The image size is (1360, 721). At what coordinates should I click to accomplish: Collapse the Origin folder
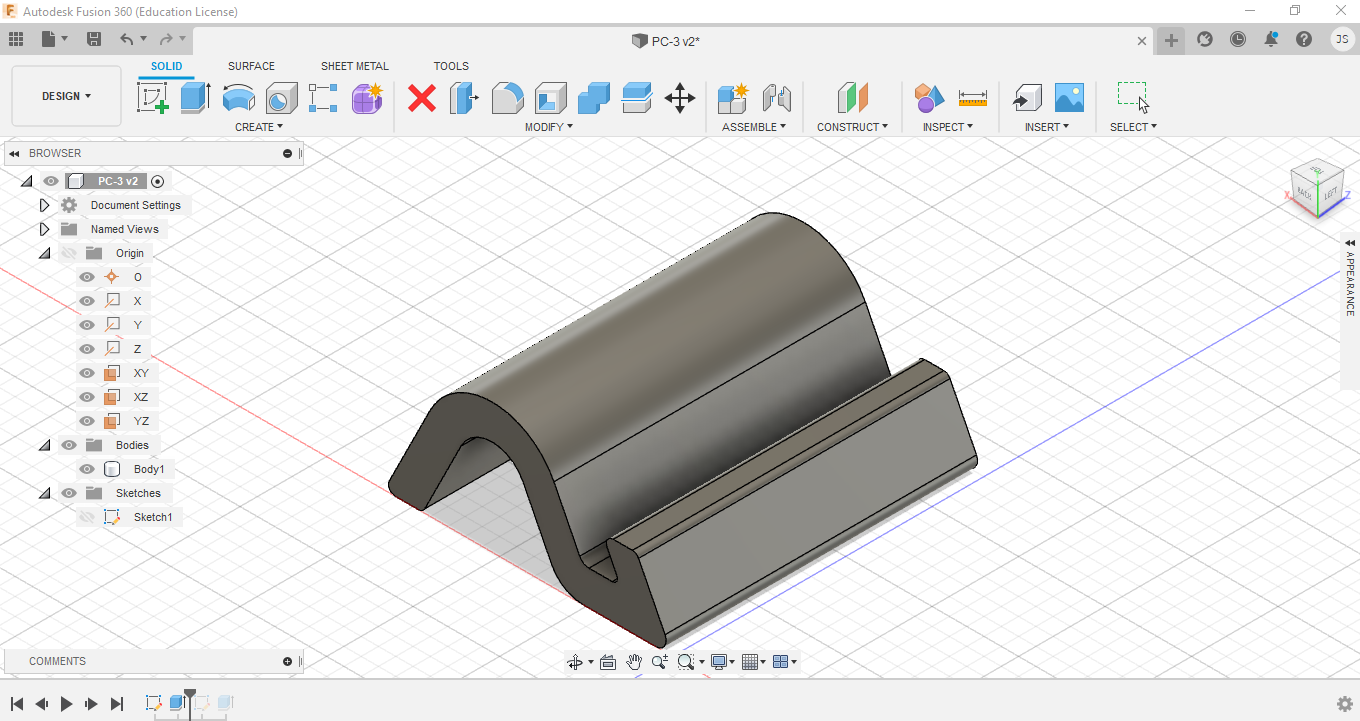point(44,253)
